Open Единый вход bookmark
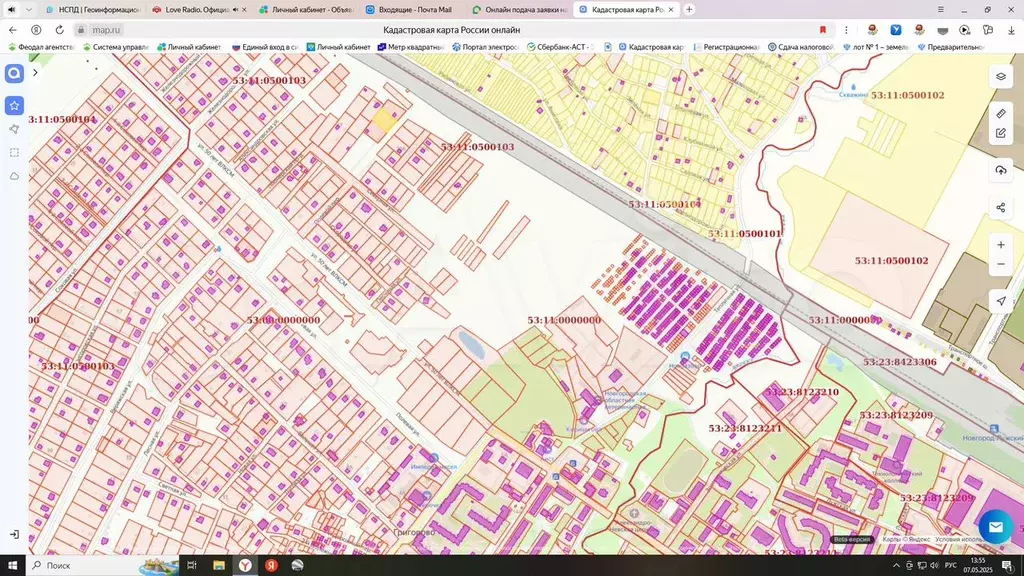The height and width of the screenshot is (576, 1024). coord(264,47)
